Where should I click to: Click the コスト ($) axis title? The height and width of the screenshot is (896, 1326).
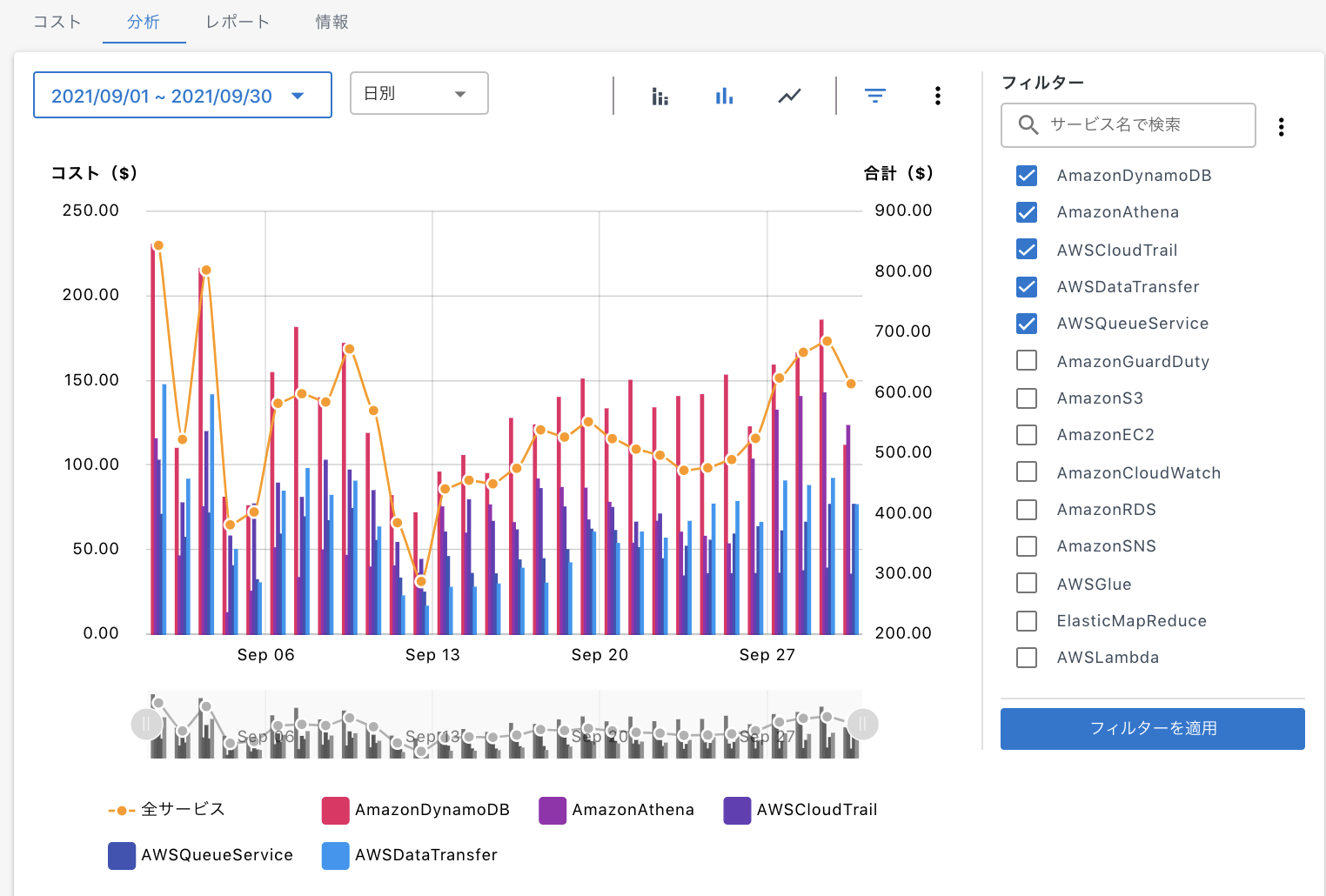(x=94, y=173)
